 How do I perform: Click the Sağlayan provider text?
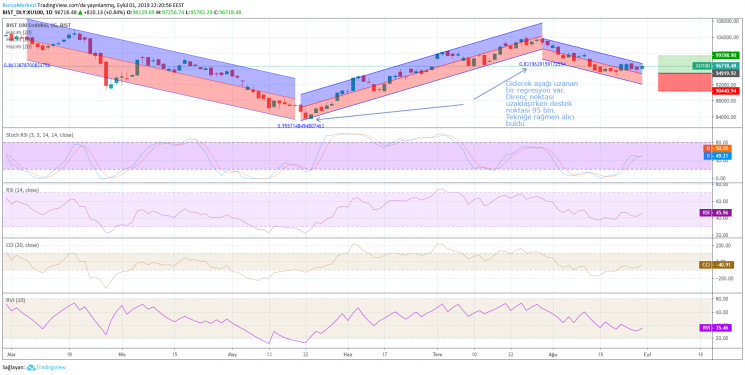13,367
